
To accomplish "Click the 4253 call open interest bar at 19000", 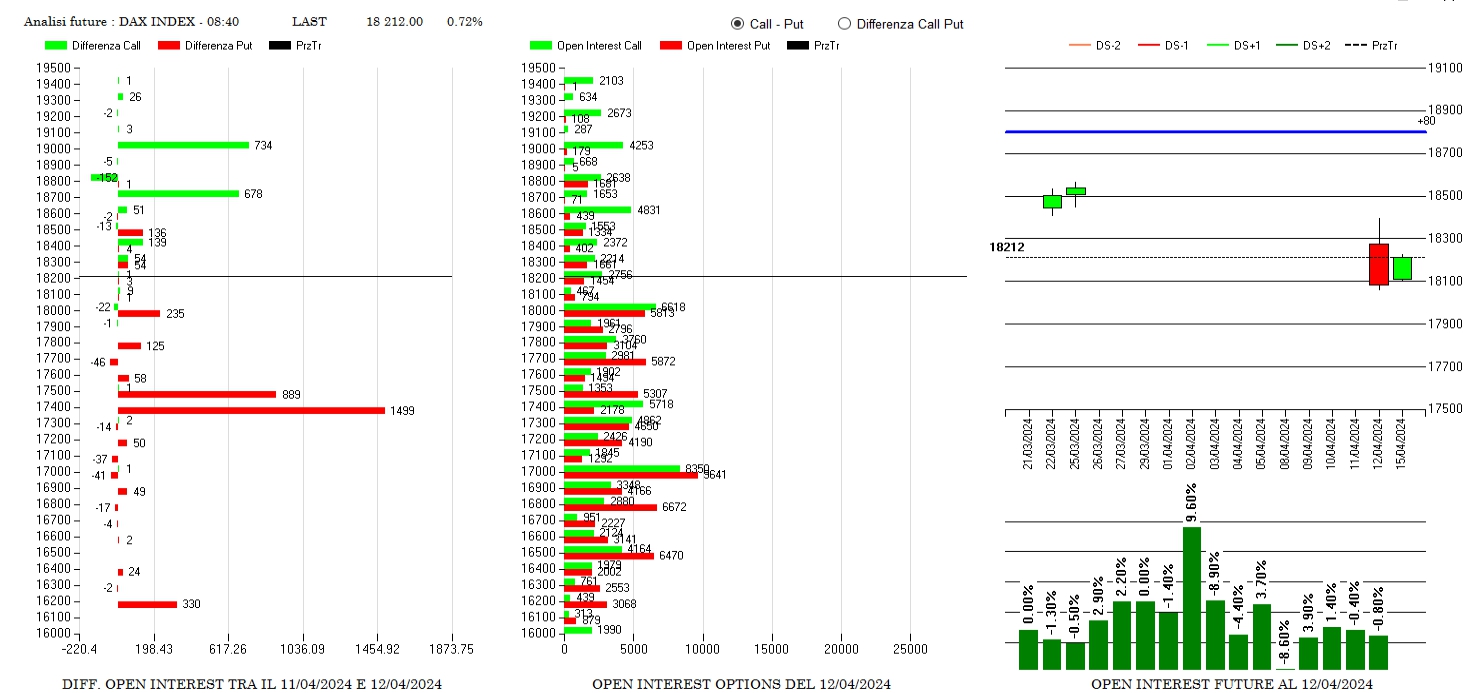I will click(593, 145).
